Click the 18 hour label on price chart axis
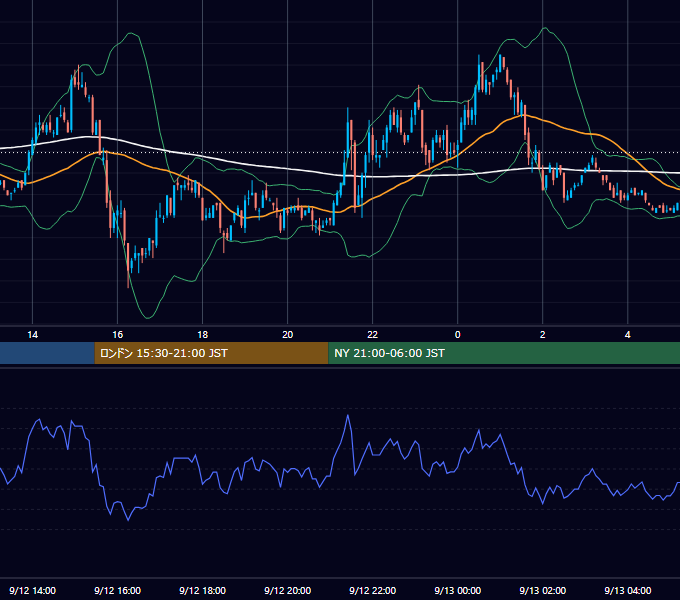680x600 pixels. [x=203, y=335]
